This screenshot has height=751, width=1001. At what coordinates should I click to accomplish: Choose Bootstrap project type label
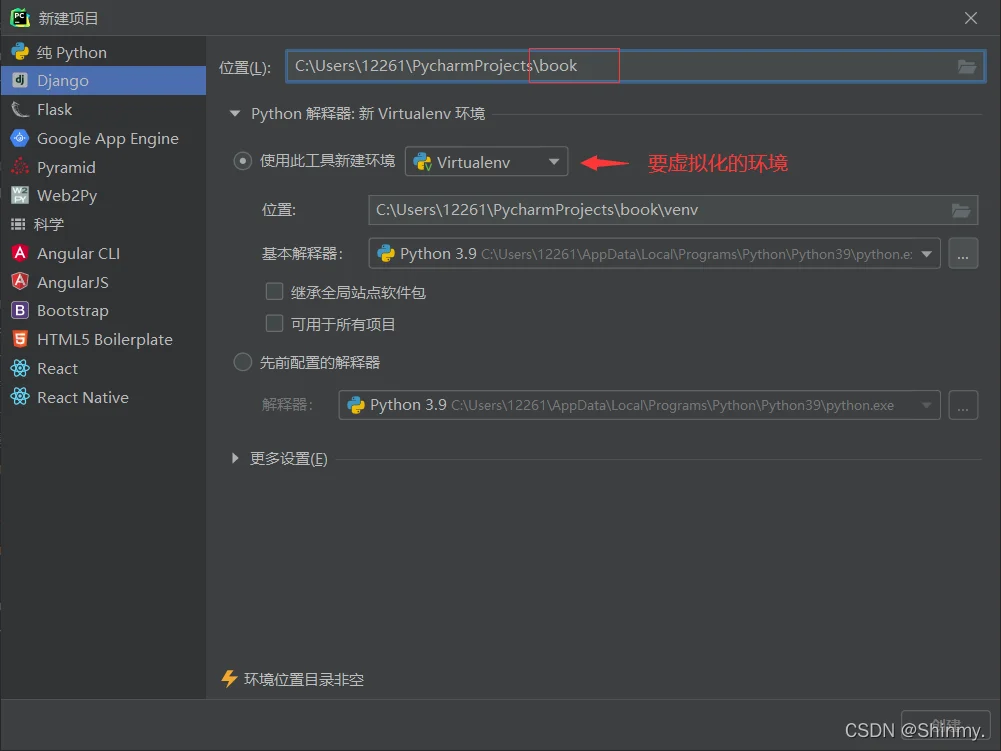(x=73, y=310)
